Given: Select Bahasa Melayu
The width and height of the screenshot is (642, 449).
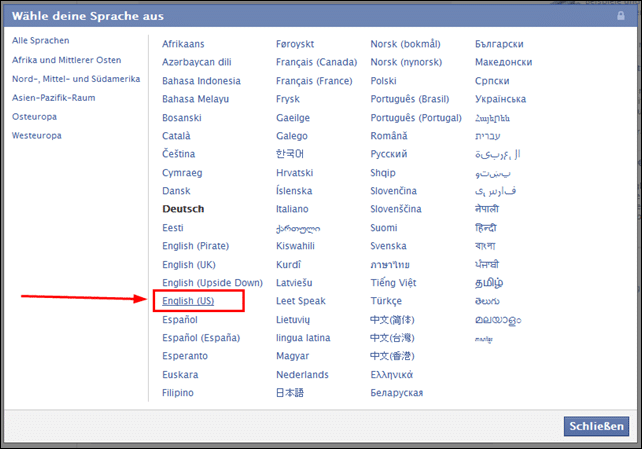Looking at the screenshot, I should 195,99.
